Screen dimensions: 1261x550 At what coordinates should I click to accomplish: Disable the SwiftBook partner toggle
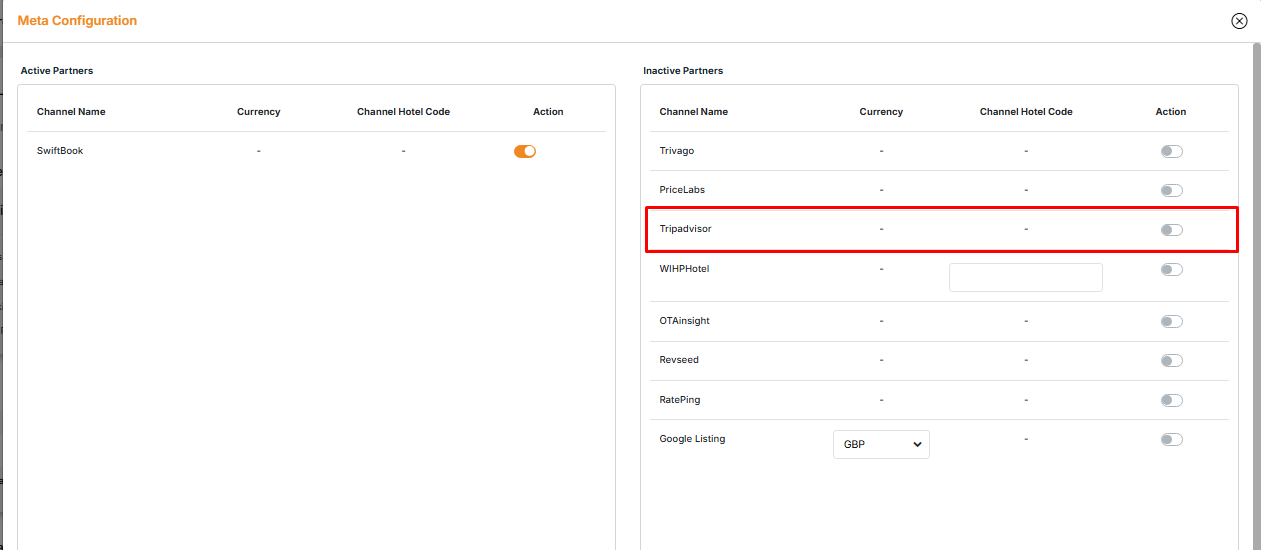coord(525,151)
